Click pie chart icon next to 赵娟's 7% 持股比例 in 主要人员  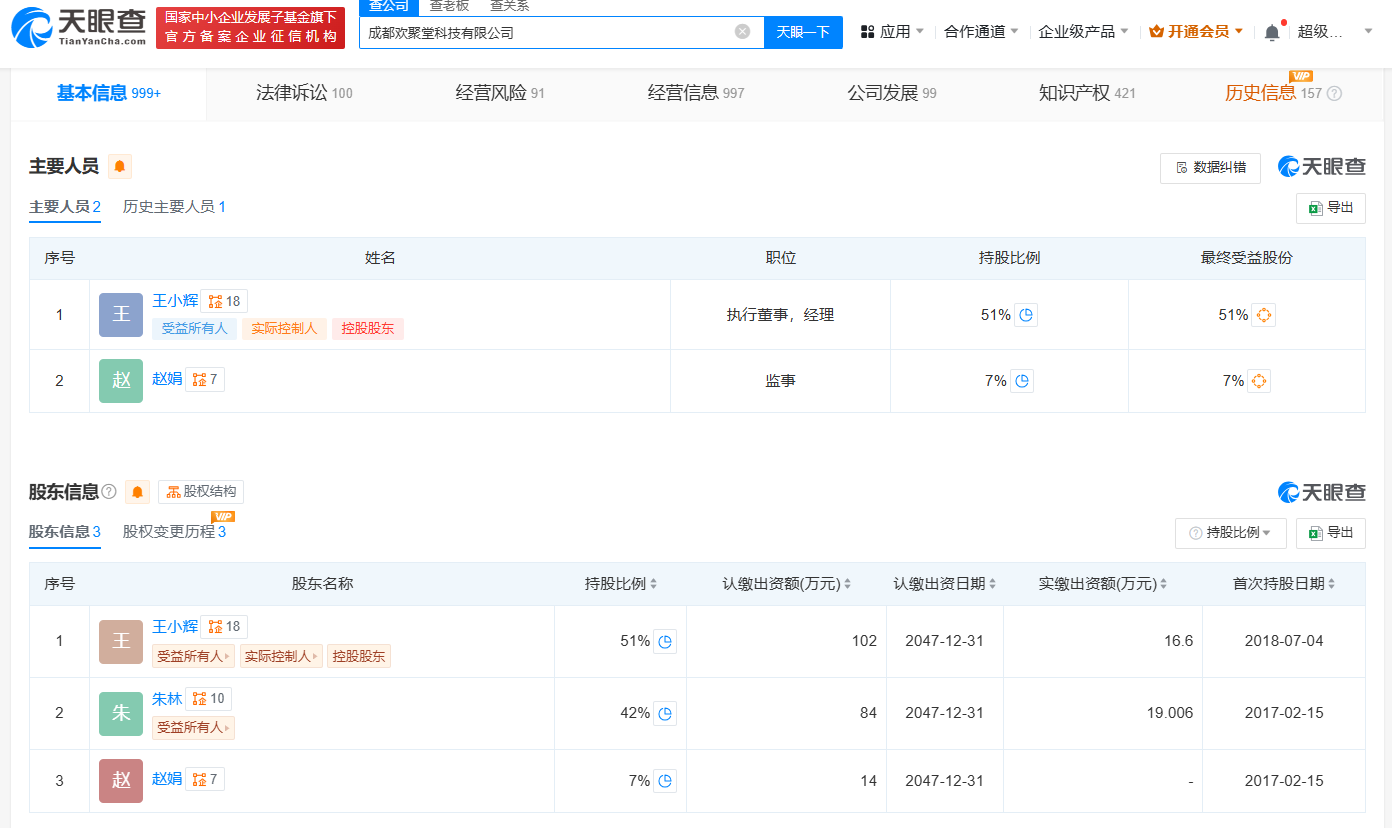click(x=1022, y=381)
